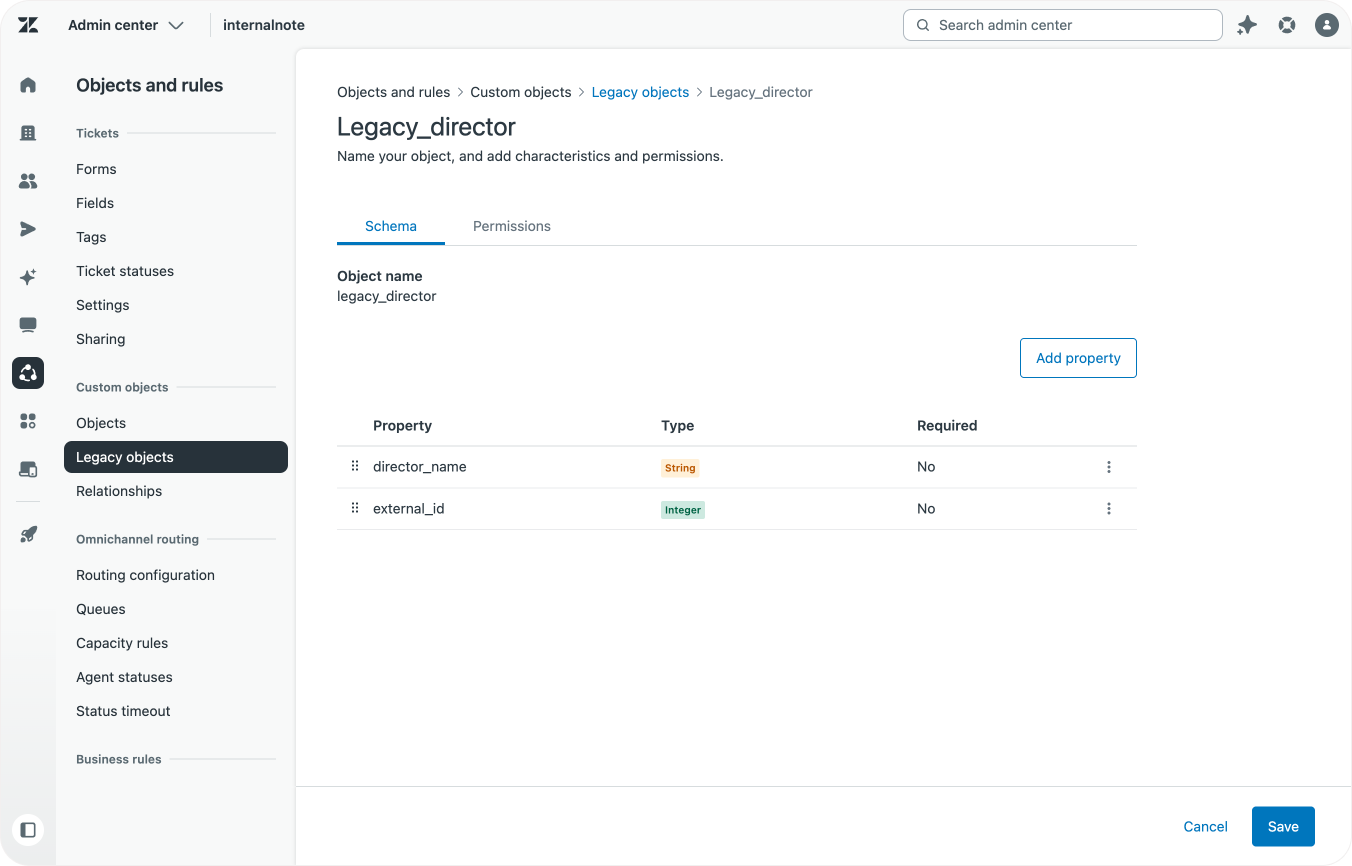This screenshot has height=866, width=1352.
Task: Click the Save button
Action: [x=1282, y=826]
